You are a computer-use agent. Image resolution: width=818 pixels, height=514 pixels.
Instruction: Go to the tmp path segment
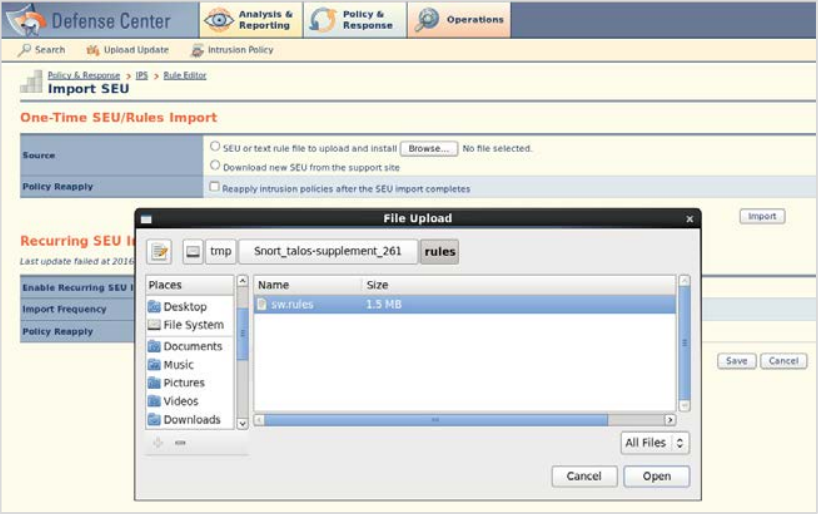221,252
